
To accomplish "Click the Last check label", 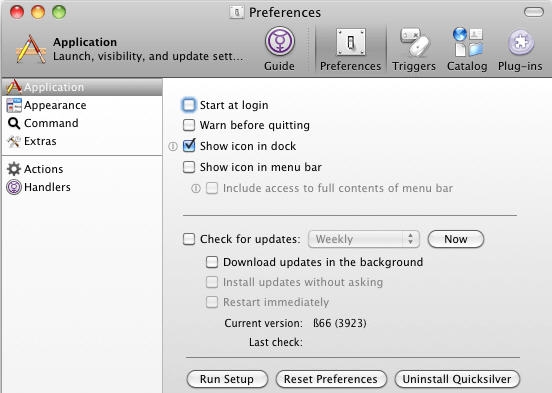I will point(276,342).
